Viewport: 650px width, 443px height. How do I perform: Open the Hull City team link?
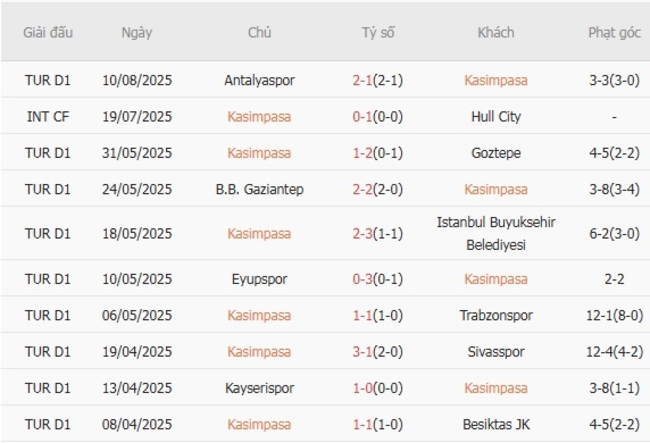click(495, 116)
